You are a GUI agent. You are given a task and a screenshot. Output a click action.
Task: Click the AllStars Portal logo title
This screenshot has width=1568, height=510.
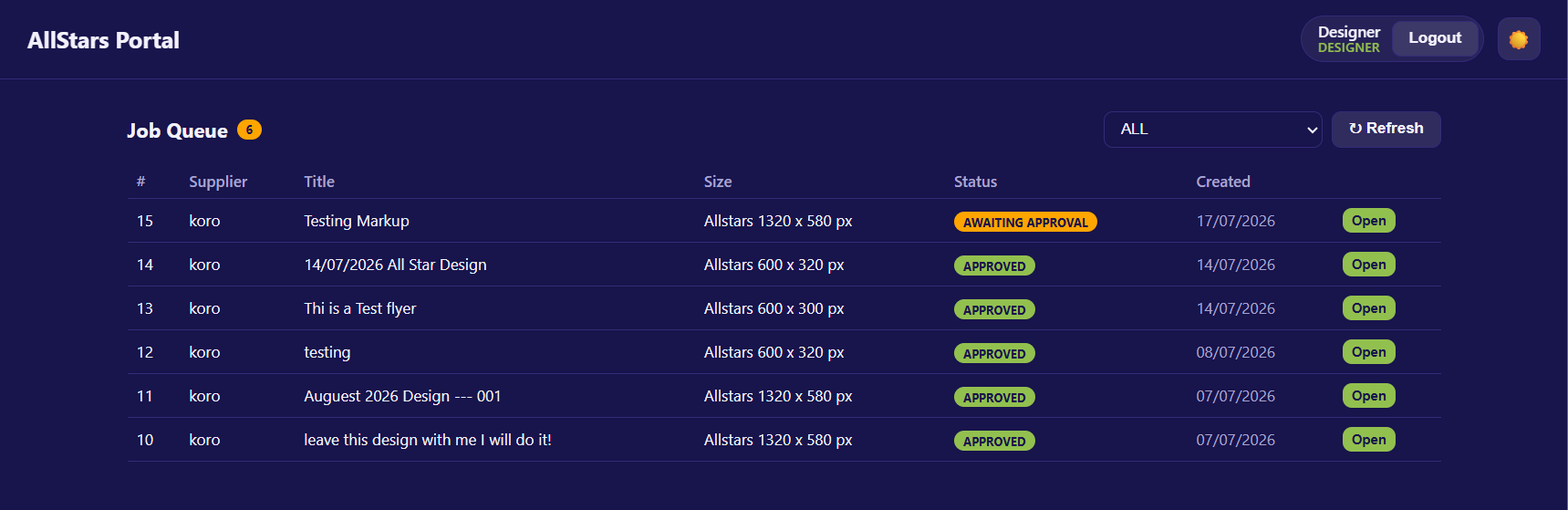point(103,40)
